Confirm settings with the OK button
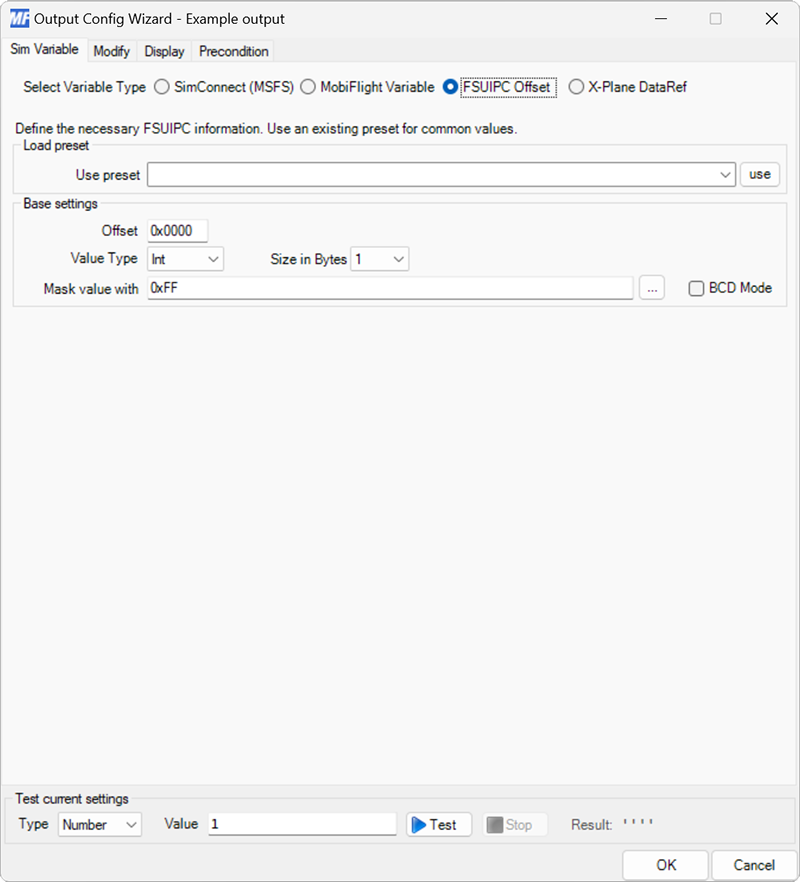Image resolution: width=800 pixels, height=882 pixels. coord(665,865)
